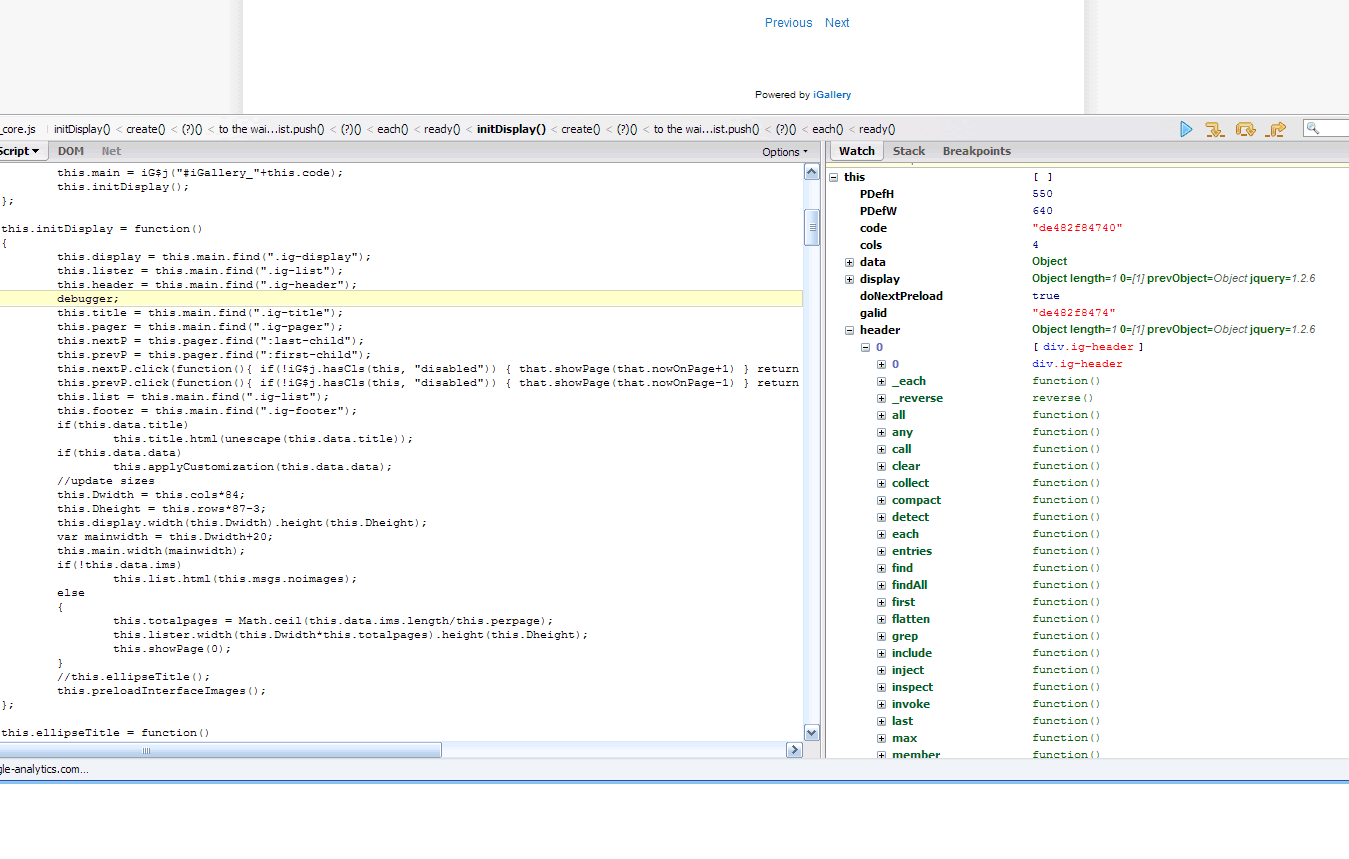The height and width of the screenshot is (859, 1349).
Task: Select the Watch tab
Action: coord(856,151)
